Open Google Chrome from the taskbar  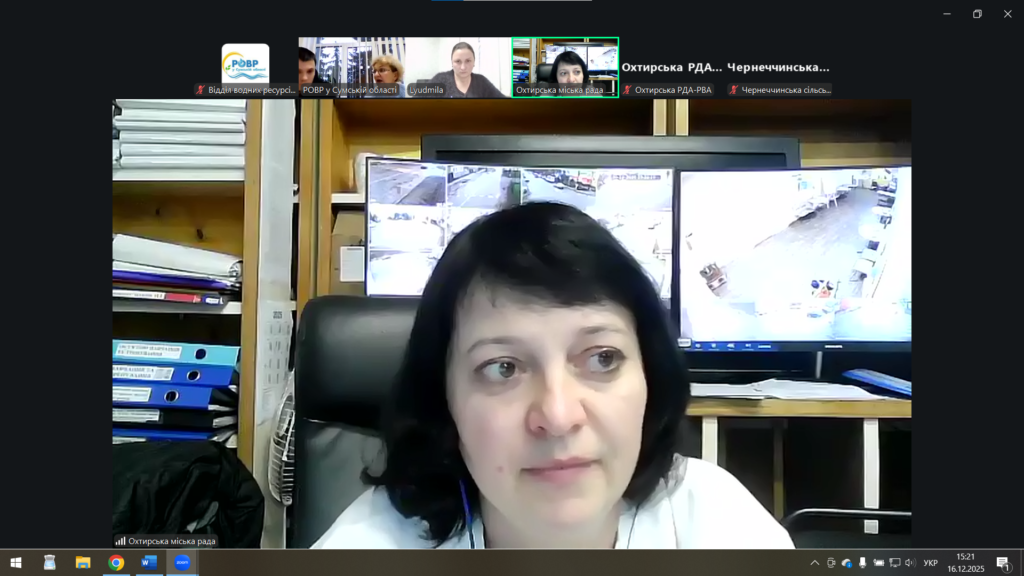coord(116,563)
